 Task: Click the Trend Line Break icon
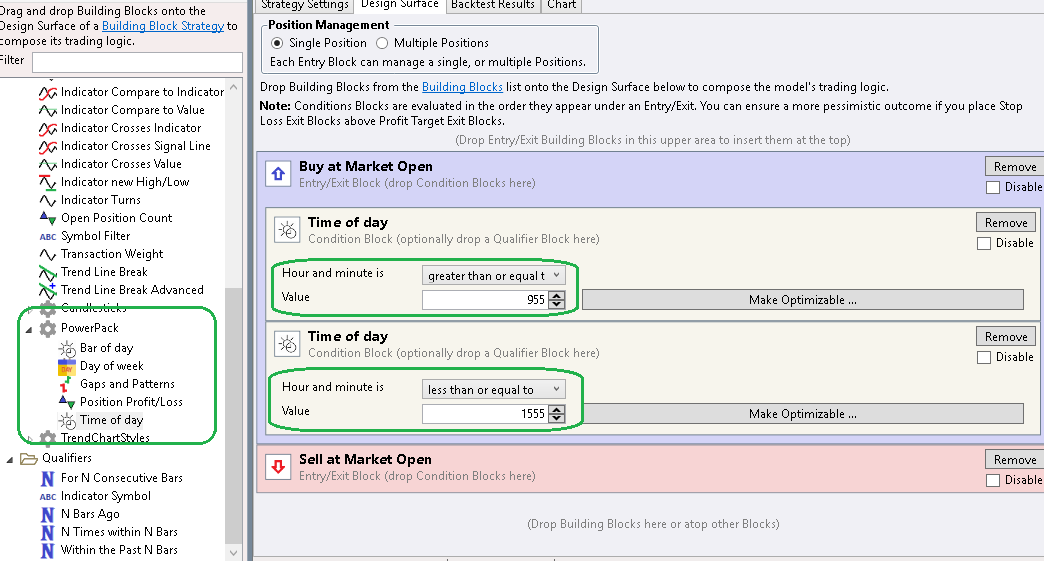pyautogui.click(x=48, y=272)
